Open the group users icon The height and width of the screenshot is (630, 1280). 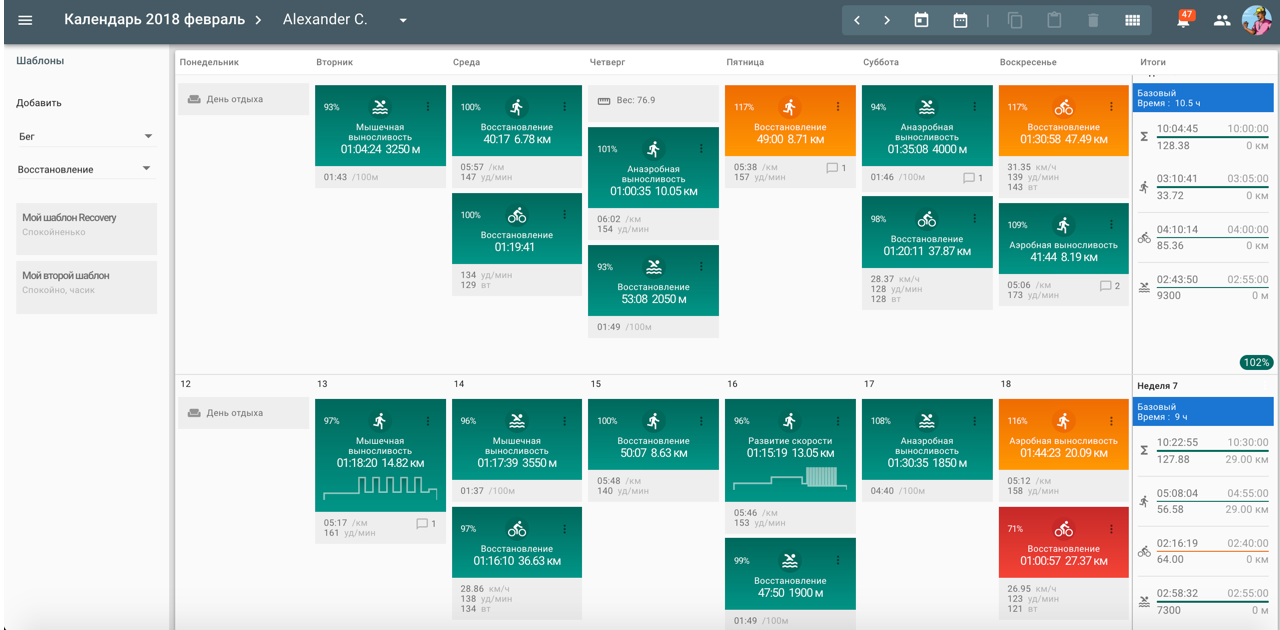pos(1221,20)
